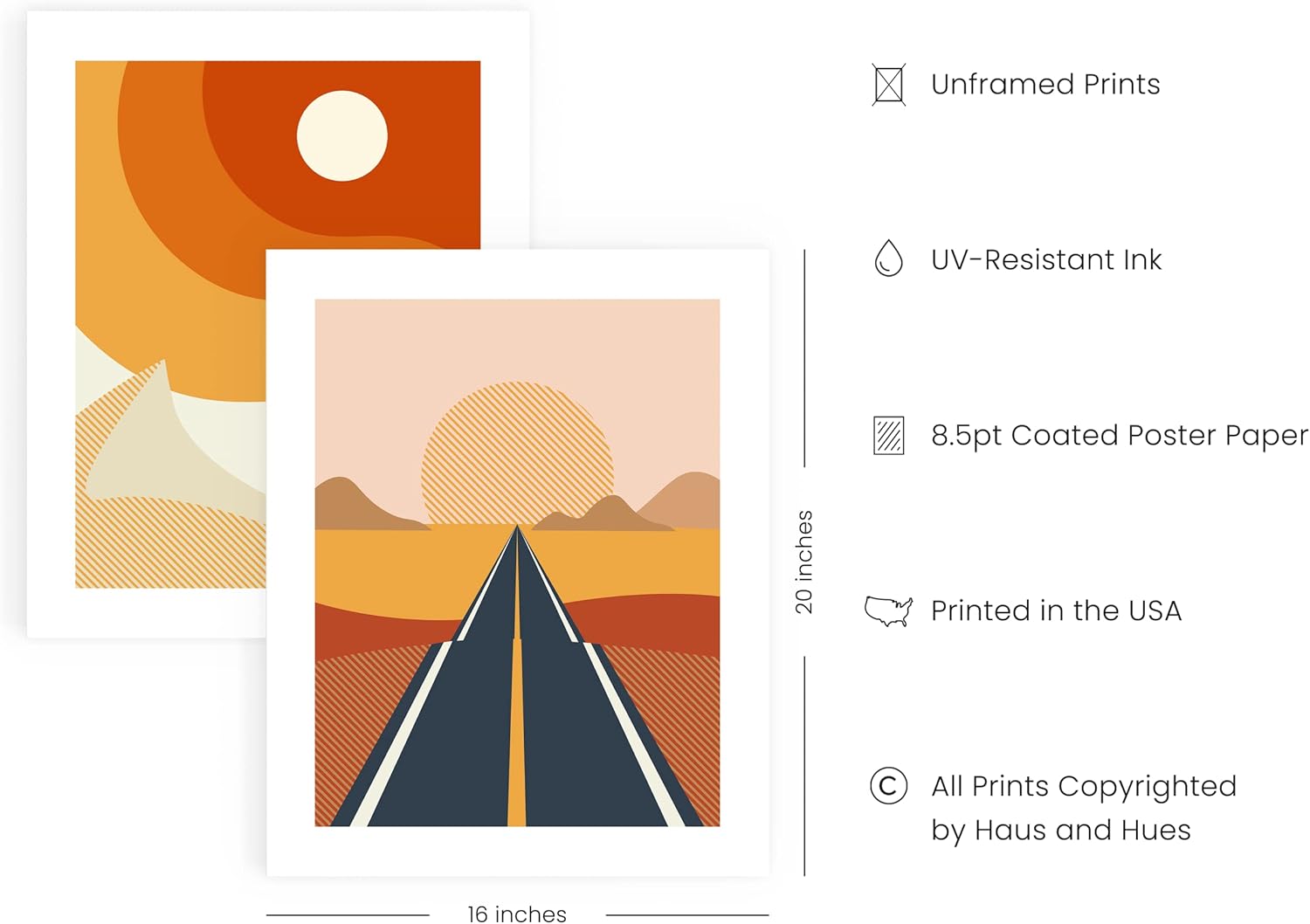Viewport: 1310px width, 924px height.
Task: Click the crossed-out frame icon for Unframed Prints
Action: tap(888, 85)
